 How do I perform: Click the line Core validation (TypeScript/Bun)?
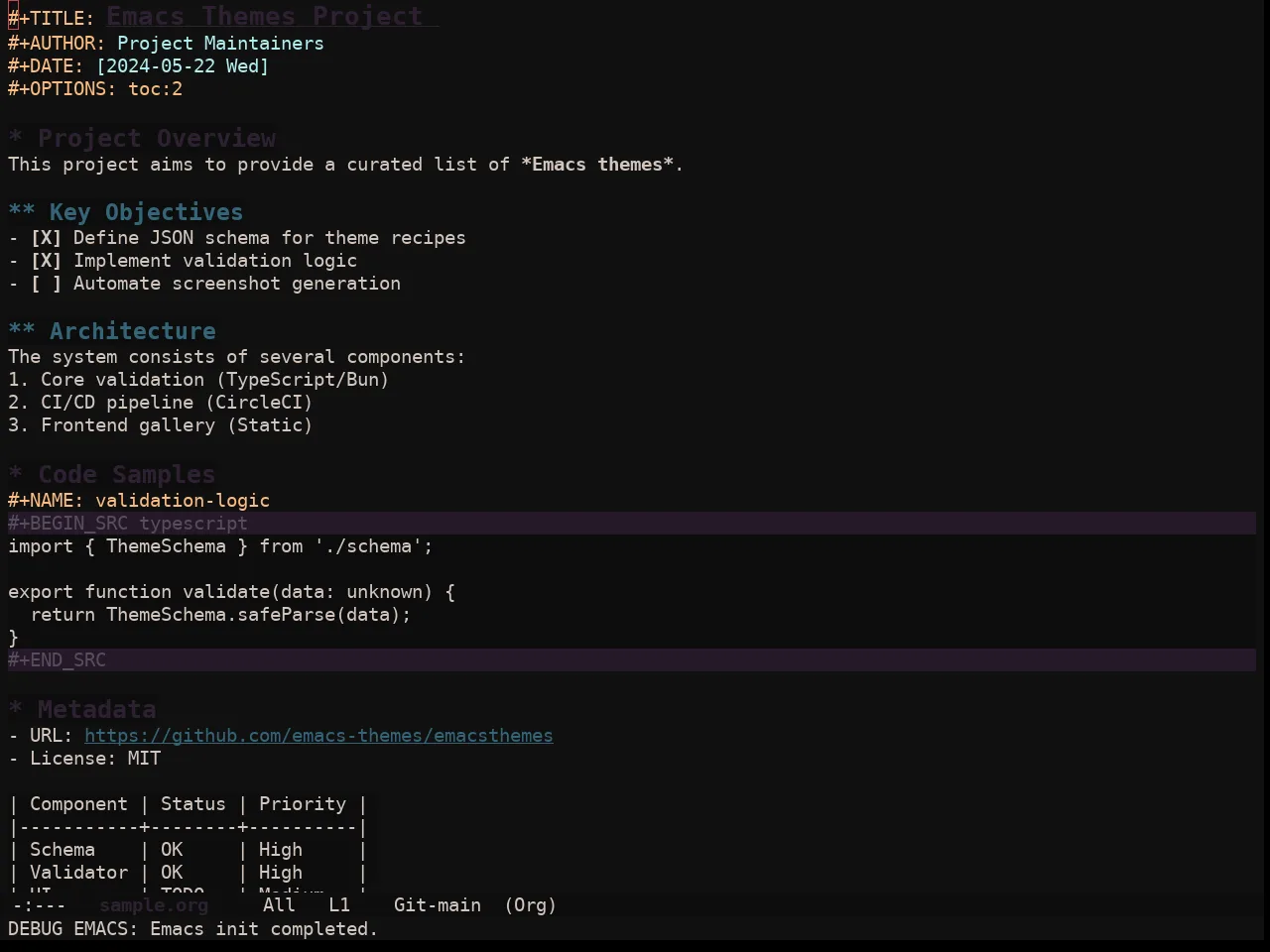(x=198, y=380)
